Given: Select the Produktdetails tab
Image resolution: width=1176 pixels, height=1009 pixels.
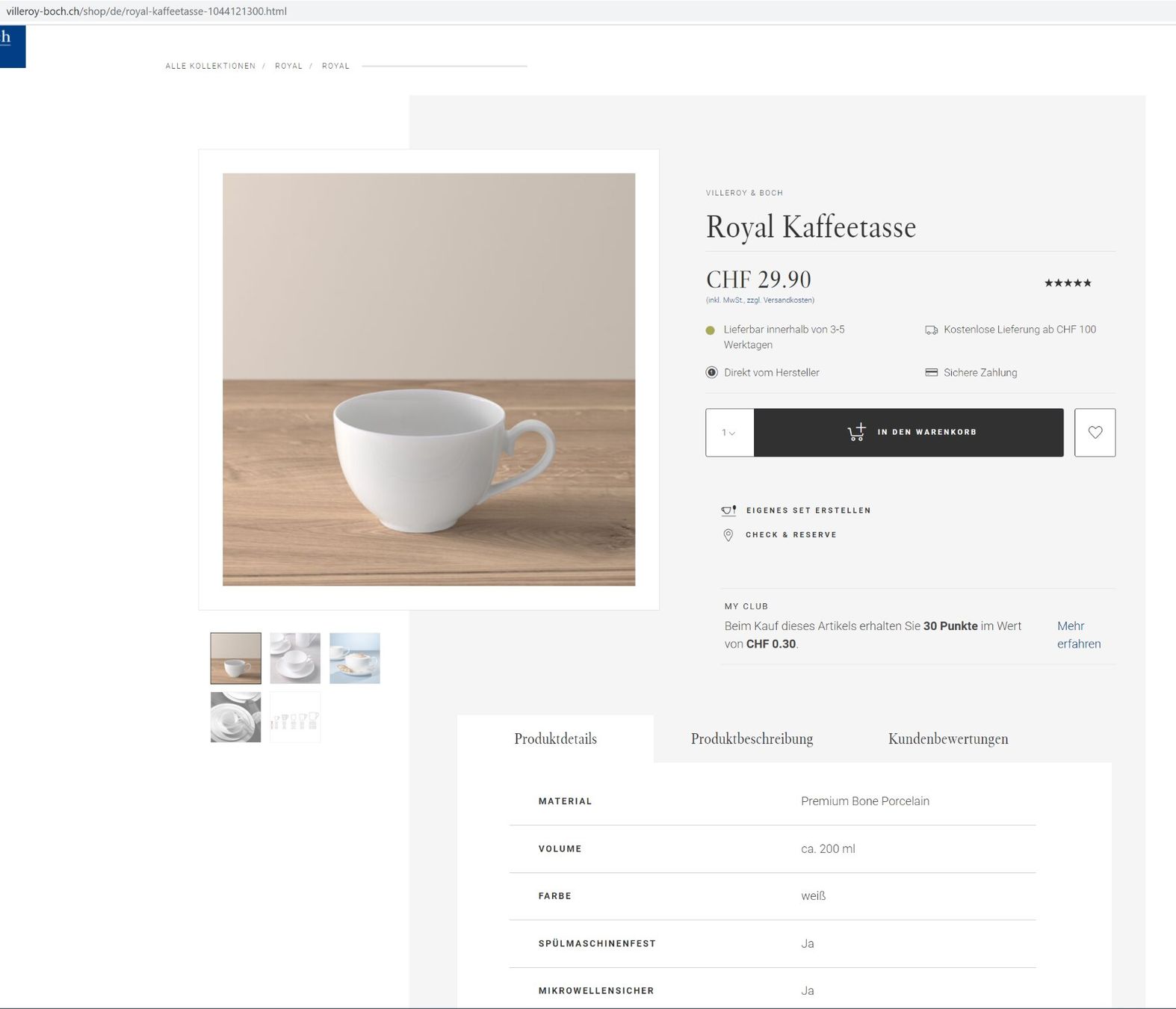Looking at the screenshot, I should (555, 738).
